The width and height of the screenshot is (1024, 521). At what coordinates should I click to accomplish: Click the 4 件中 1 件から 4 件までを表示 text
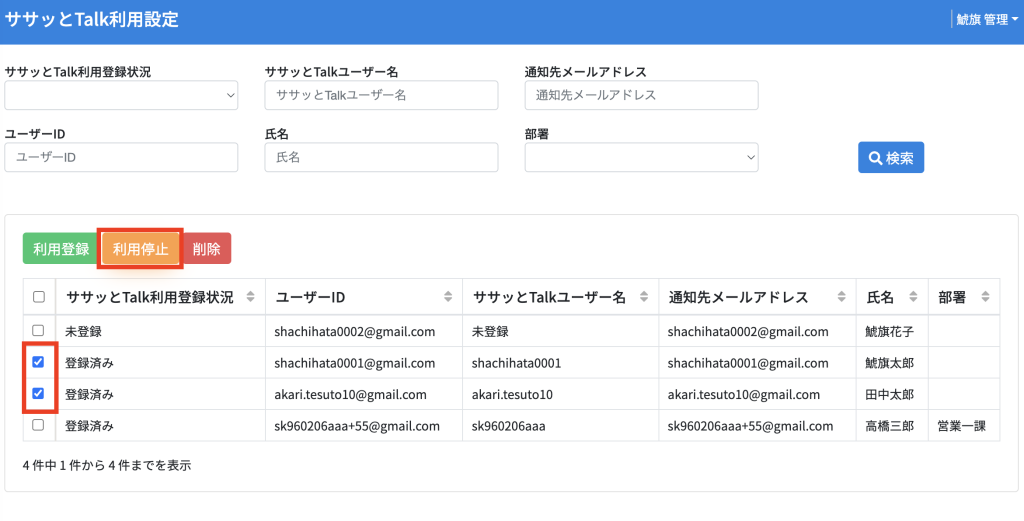pyautogui.click(x=107, y=466)
